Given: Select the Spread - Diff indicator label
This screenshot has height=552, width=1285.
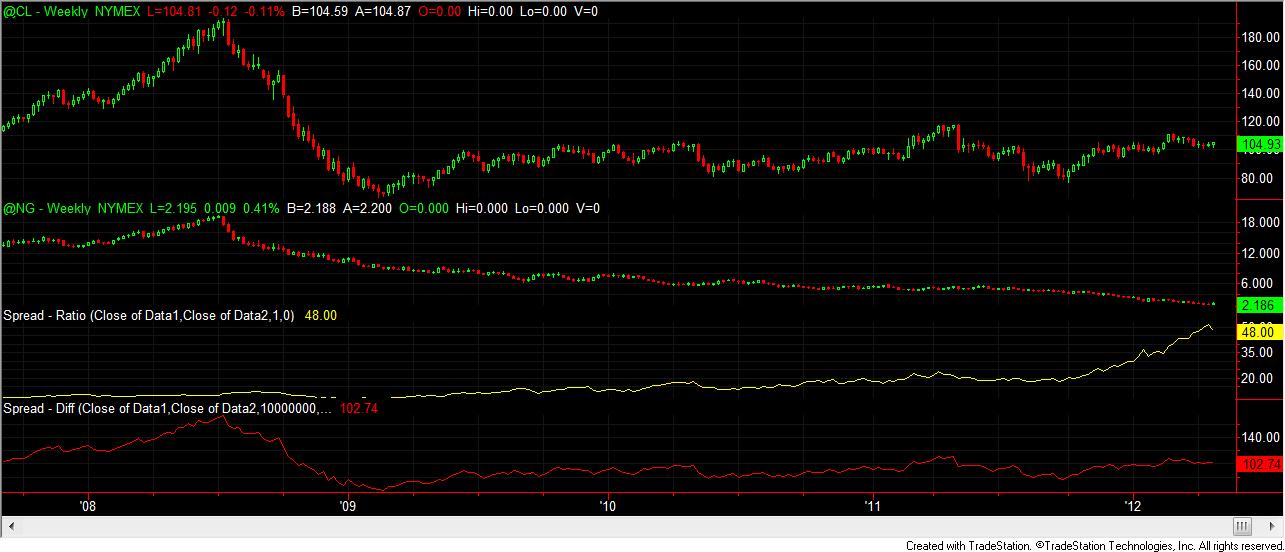Looking at the screenshot, I should pyautogui.click(x=168, y=408).
